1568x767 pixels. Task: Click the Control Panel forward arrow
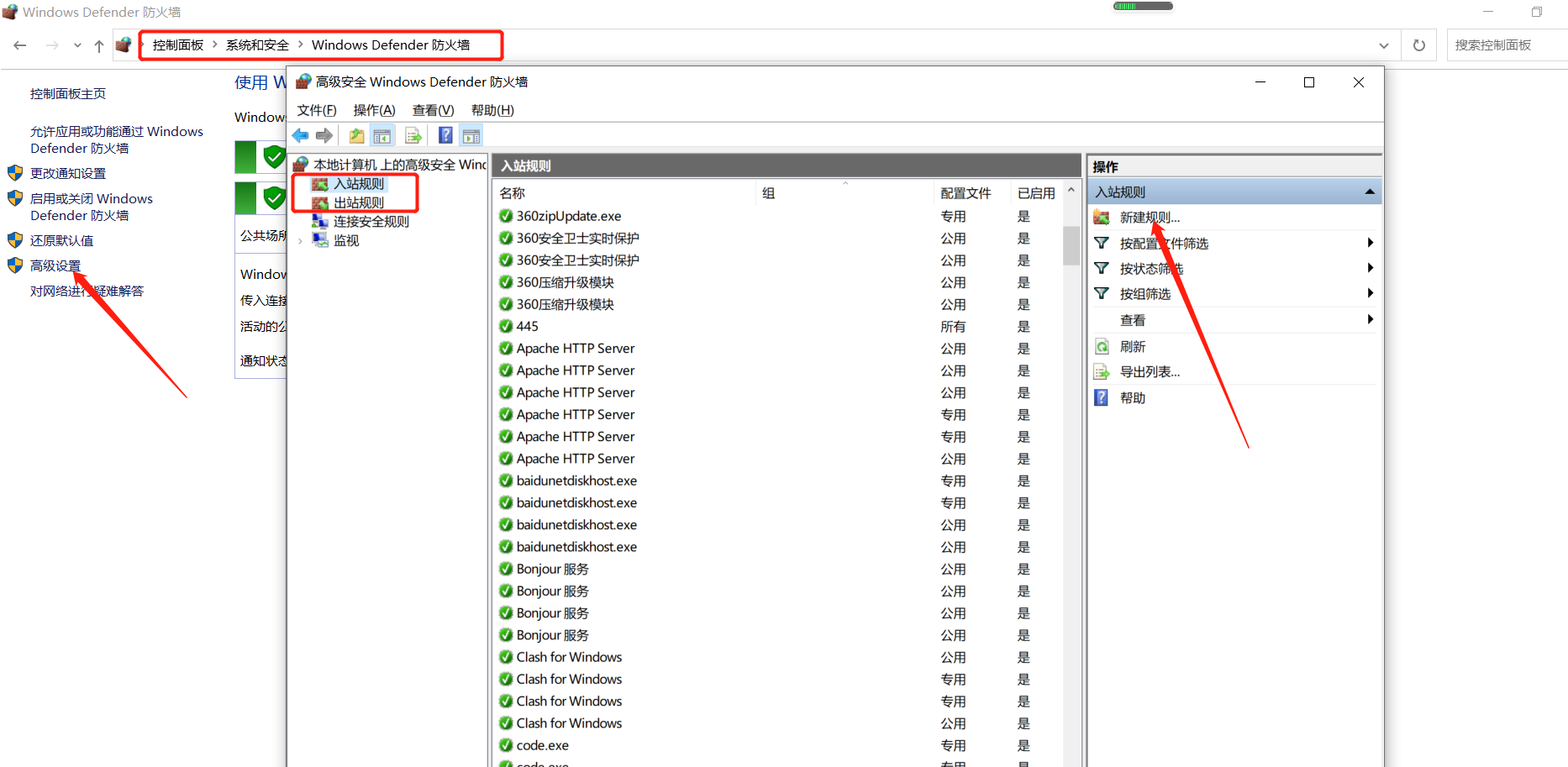[52, 45]
